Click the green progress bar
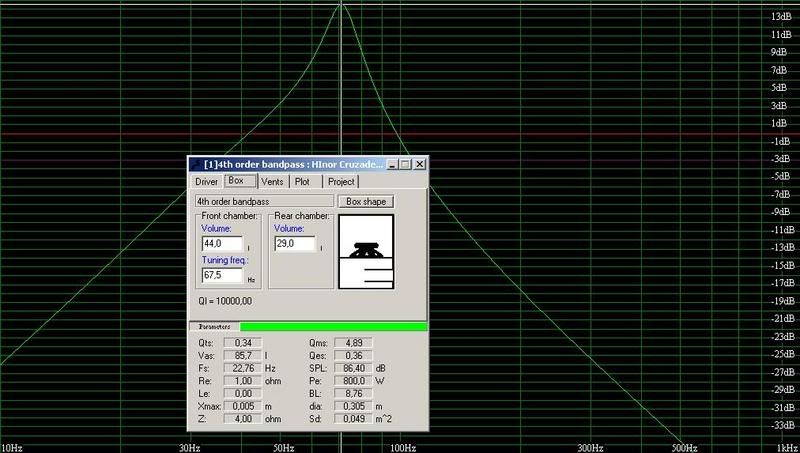 pyautogui.click(x=333, y=326)
